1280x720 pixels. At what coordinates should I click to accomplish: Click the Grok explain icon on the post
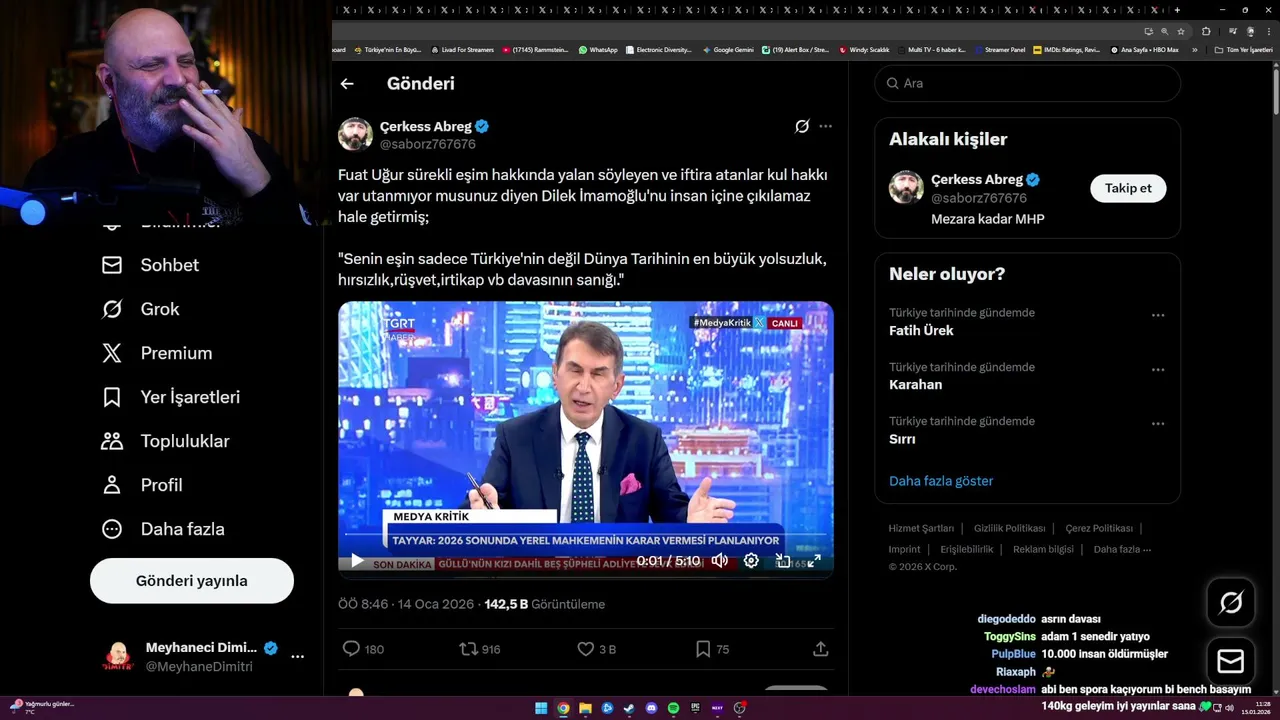point(801,126)
